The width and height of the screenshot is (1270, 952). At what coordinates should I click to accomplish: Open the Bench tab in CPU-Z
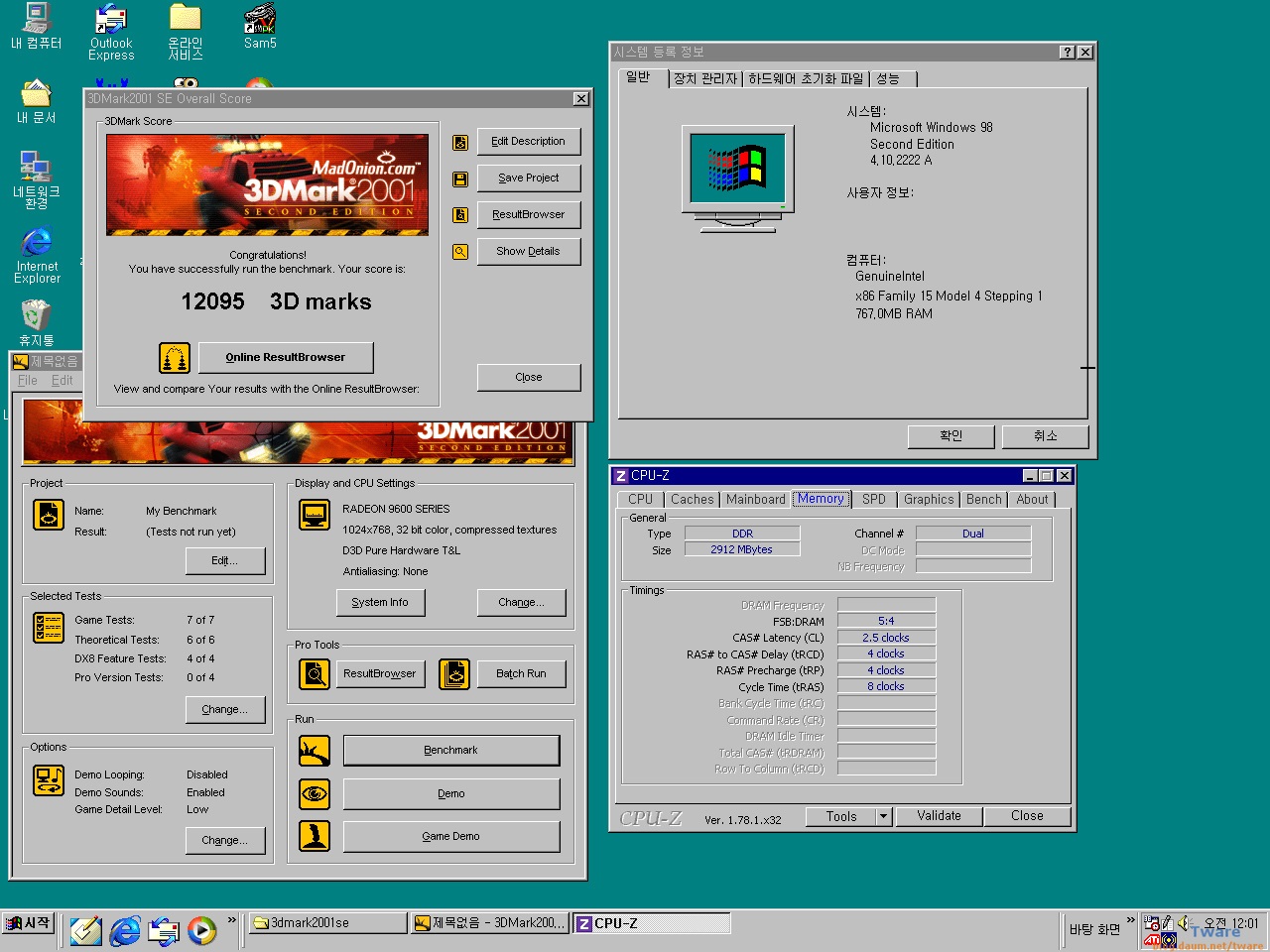click(x=984, y=500)
